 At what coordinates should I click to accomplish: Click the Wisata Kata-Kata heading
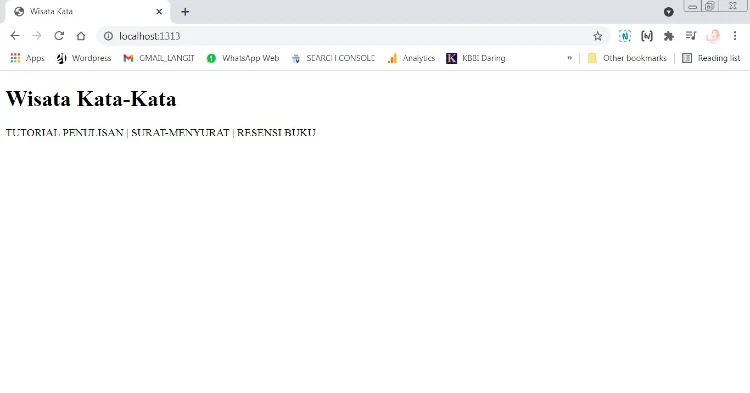tap(91, 98)
